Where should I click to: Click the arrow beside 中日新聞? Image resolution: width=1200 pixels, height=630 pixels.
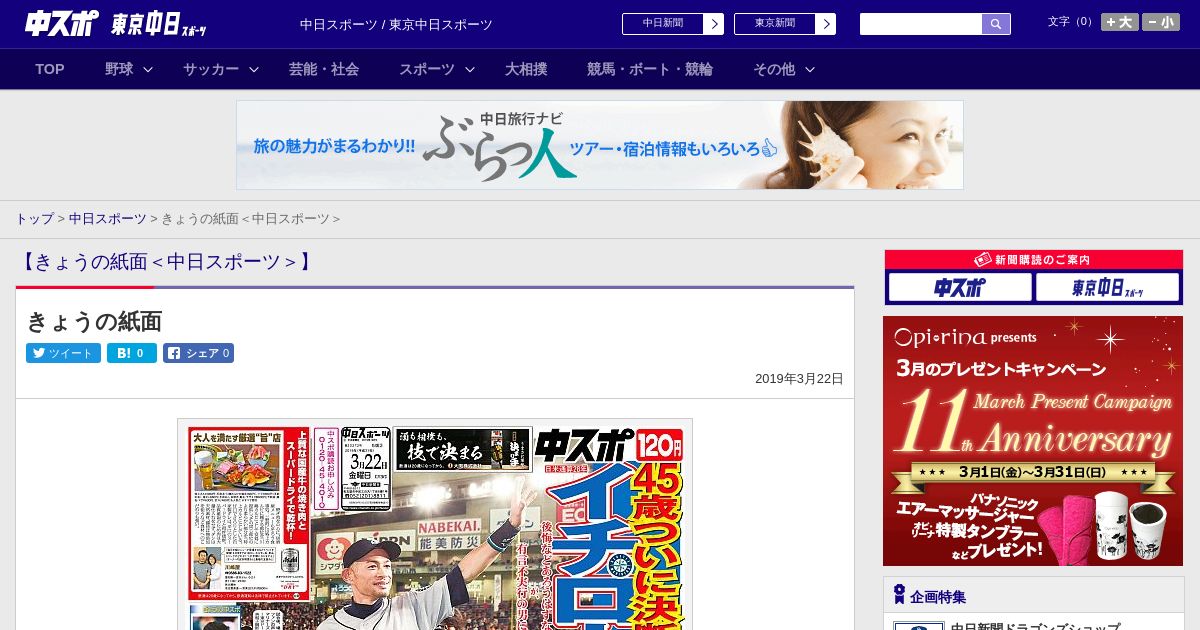(x=713, y=24)
